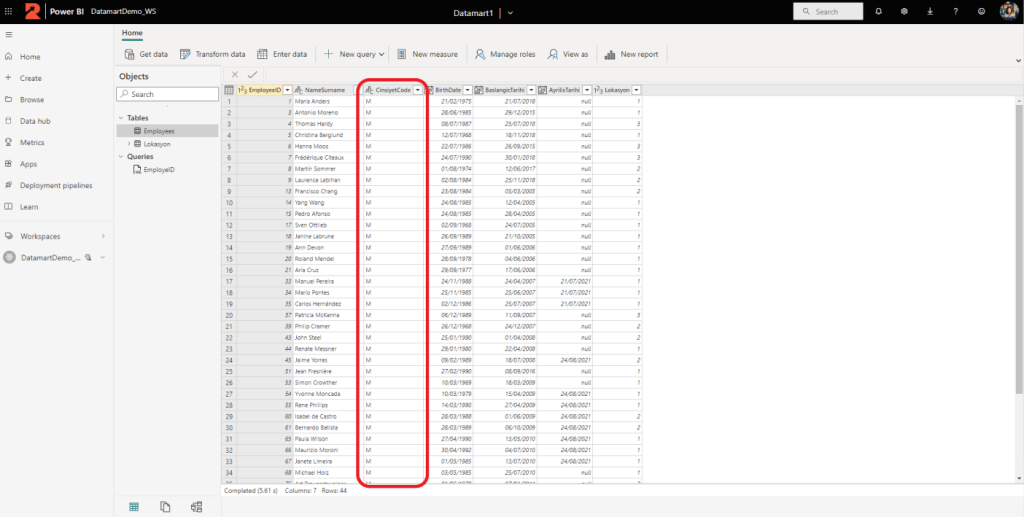
Task: Click the download arrow icon in header
Action: click(x=930, y=12)
